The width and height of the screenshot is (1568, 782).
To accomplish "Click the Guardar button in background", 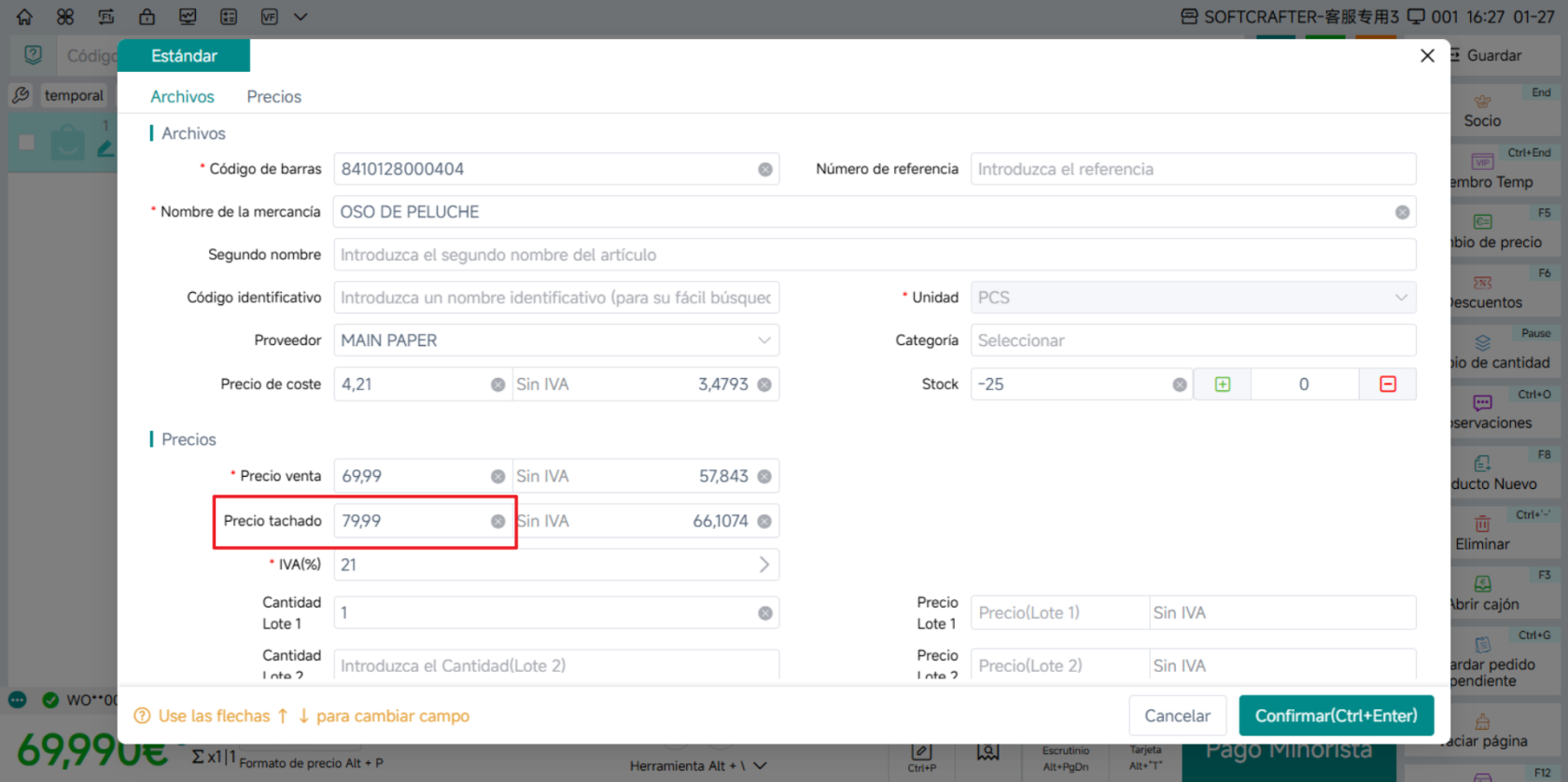I will click(1493, 56).
